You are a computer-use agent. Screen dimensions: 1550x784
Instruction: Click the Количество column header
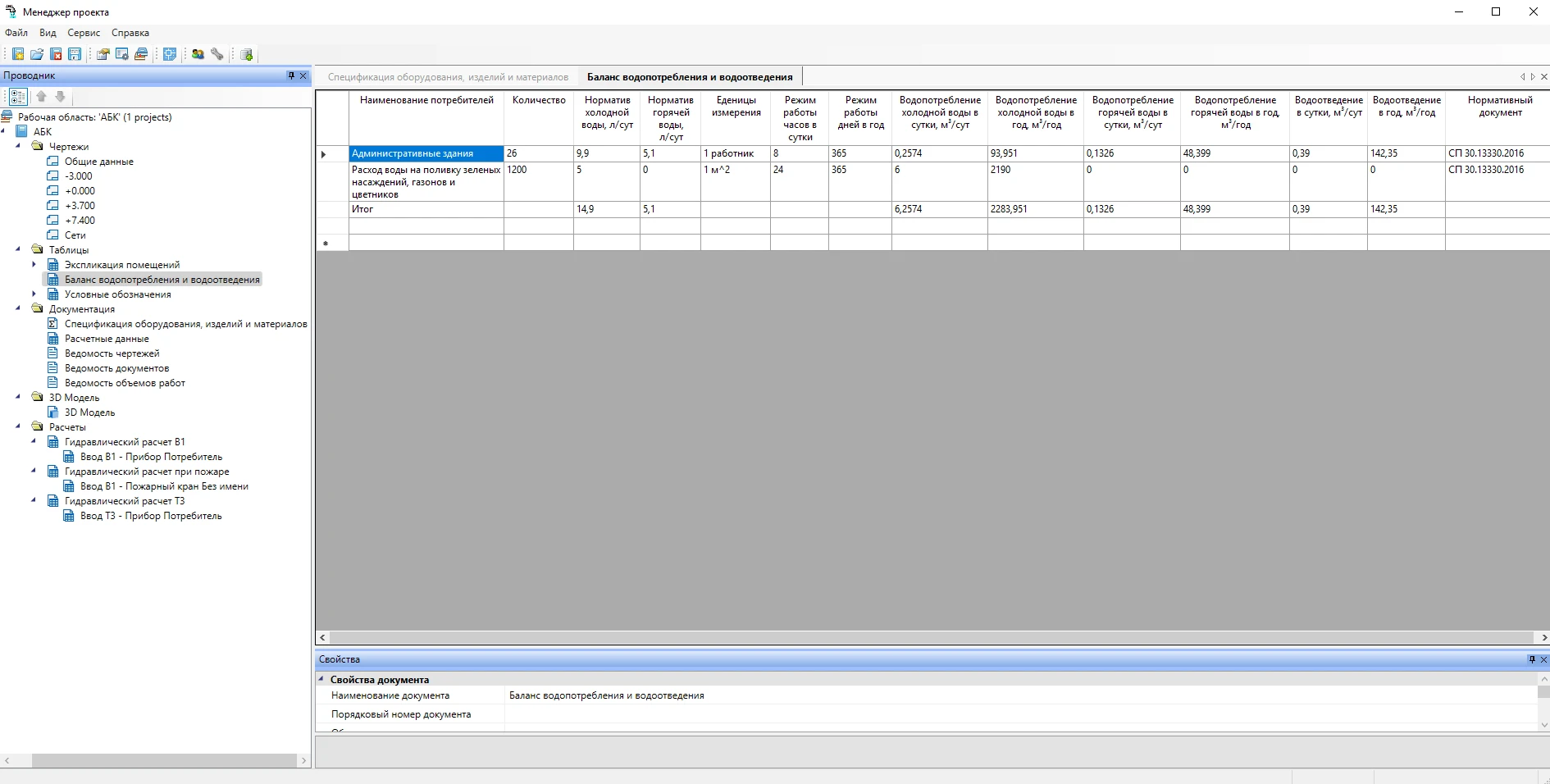point(539,101)
